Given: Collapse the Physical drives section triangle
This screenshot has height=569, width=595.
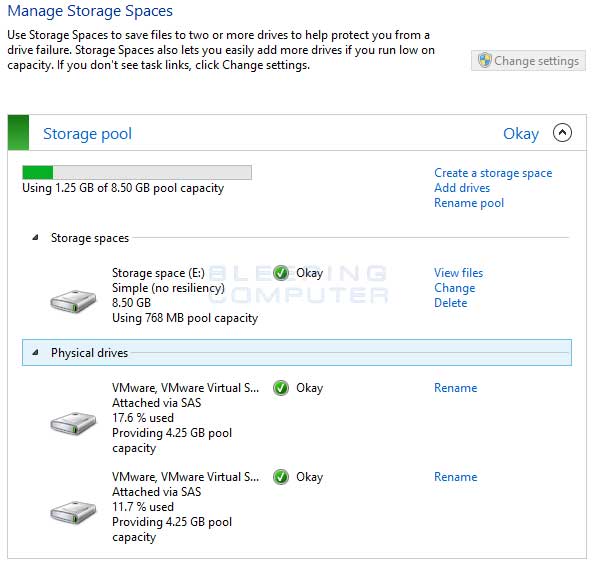Looking at the screenshot, I should tap(35, 353).
